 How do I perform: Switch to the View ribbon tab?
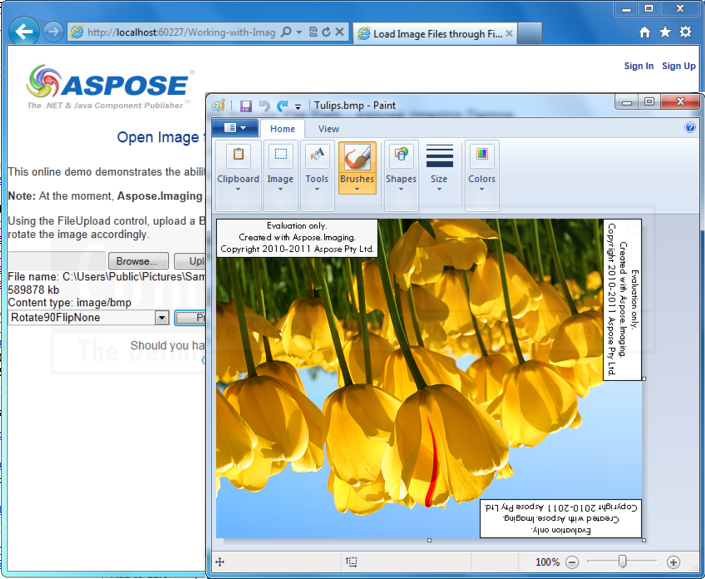[x=329, y=129]
